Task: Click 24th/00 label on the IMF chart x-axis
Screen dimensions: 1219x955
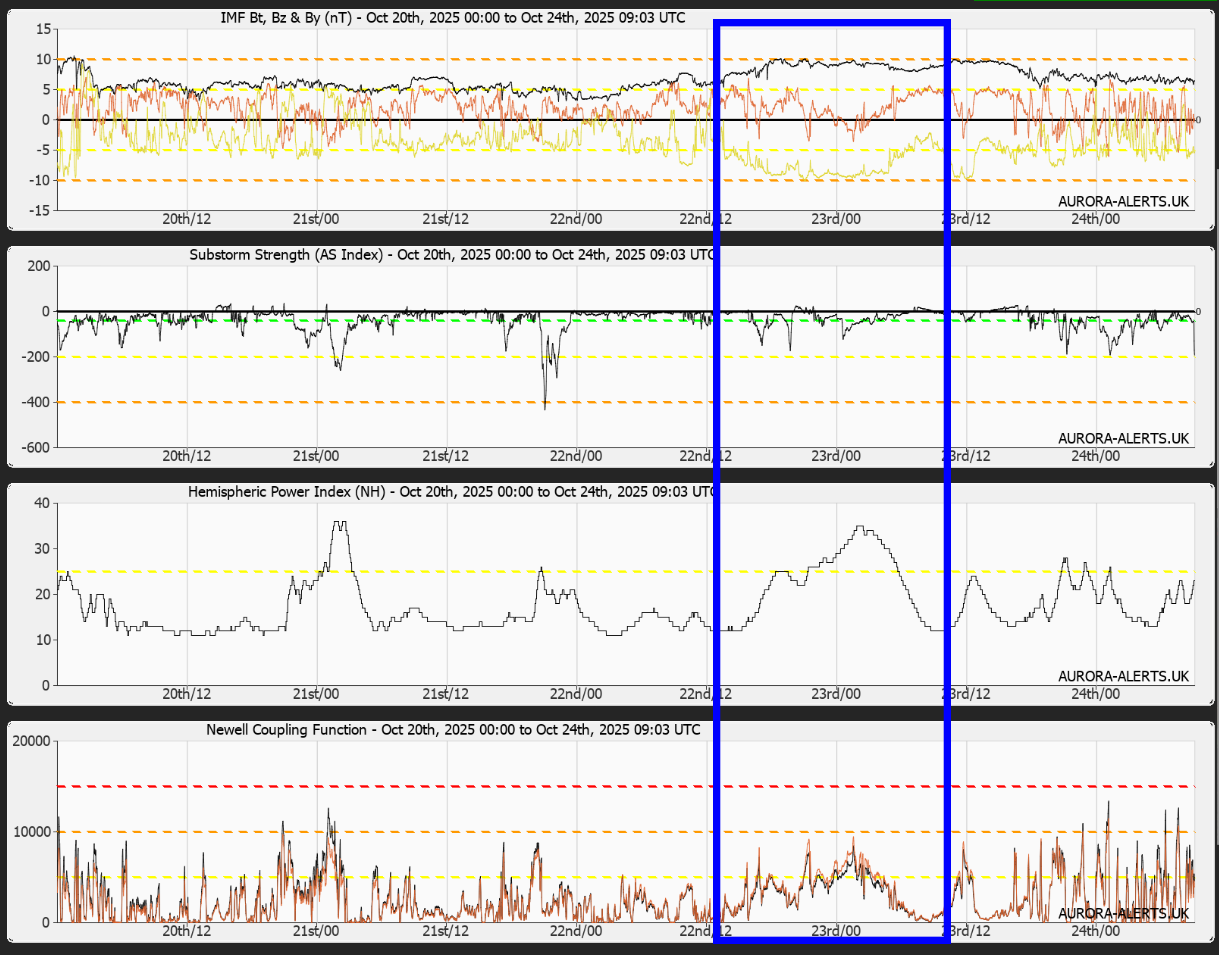Action: [x=1095, y=219]
